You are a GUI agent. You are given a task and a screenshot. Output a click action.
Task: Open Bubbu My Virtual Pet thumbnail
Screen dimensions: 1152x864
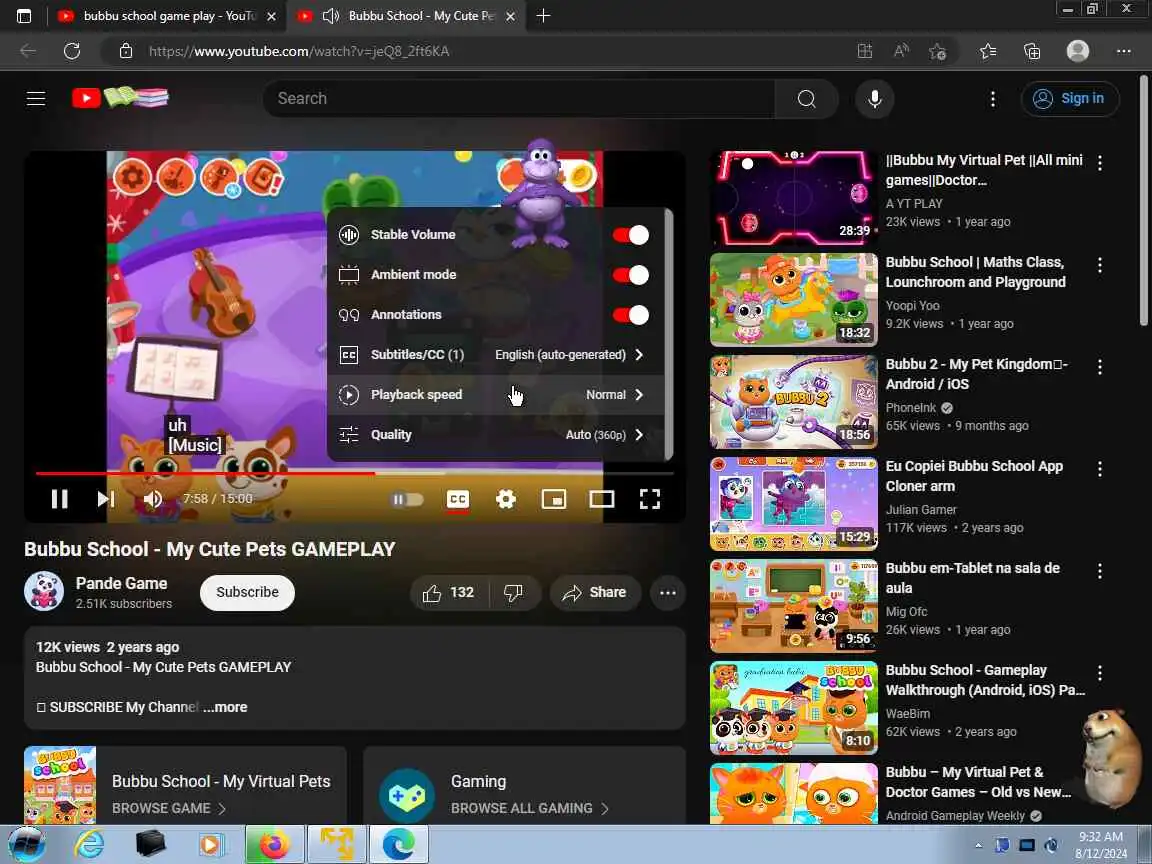(x=793, y=198)
